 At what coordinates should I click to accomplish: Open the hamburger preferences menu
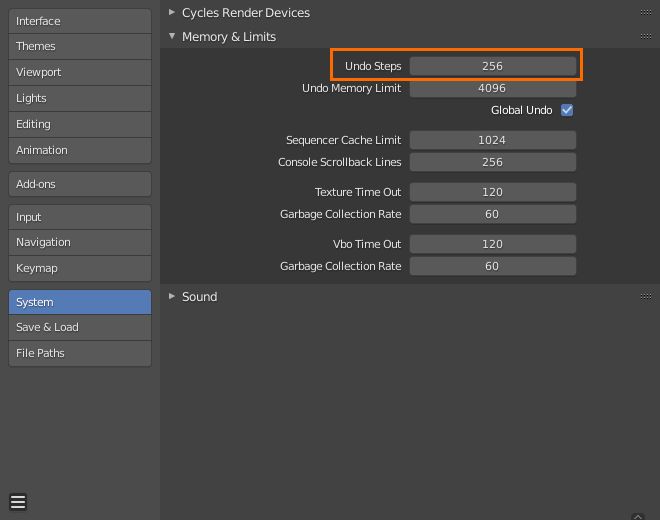tap(18, 502)
